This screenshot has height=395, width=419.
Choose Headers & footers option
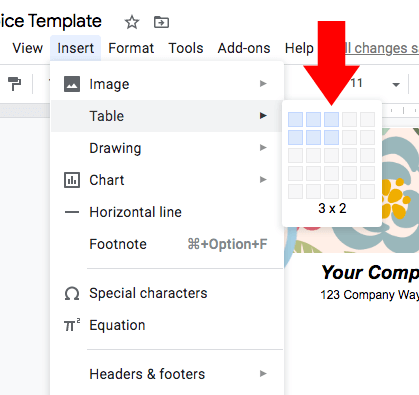point(167,374)
